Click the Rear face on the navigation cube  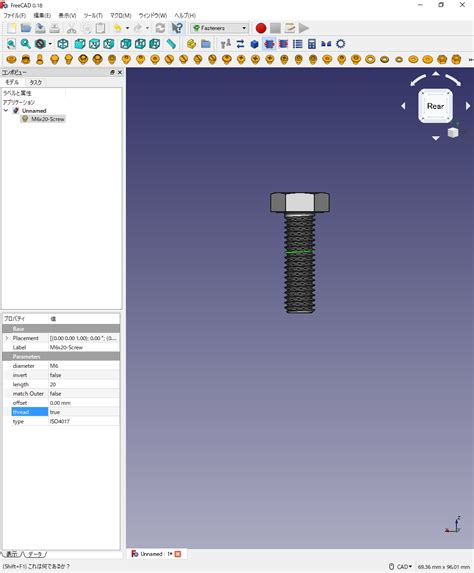[x=435, y=106]
